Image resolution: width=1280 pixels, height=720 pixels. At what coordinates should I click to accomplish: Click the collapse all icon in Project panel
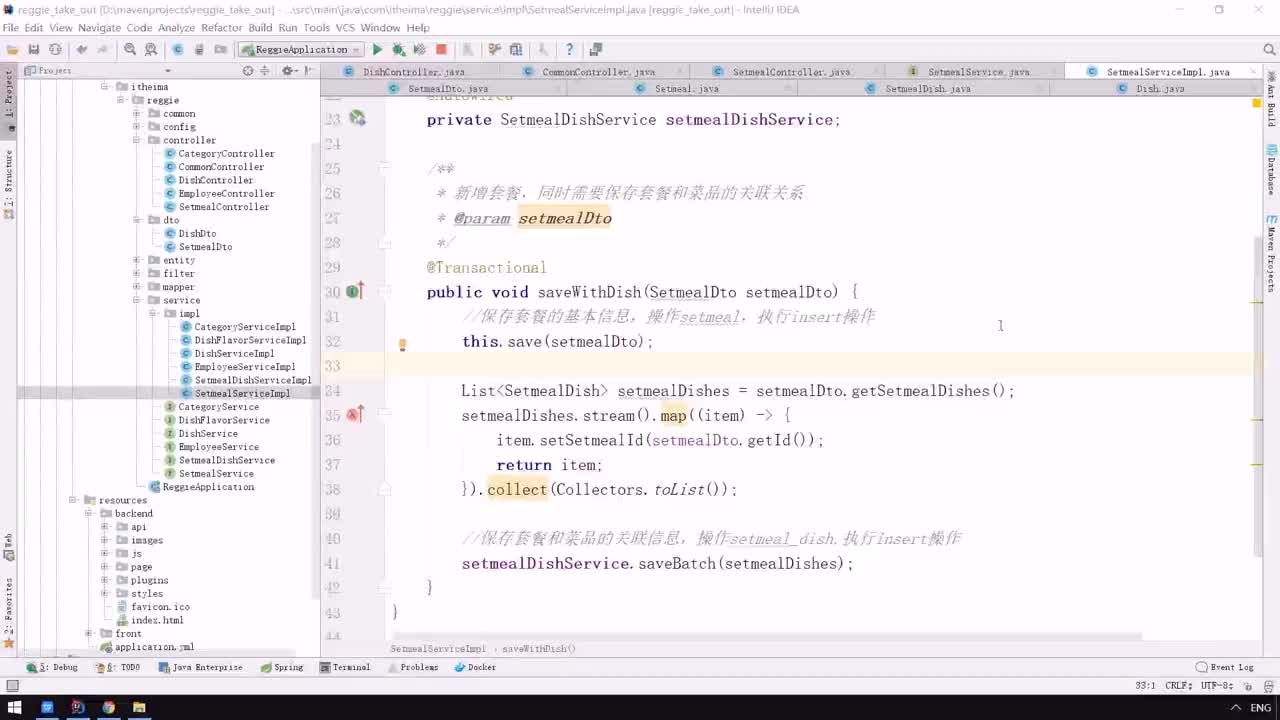[x=265, y=70]
